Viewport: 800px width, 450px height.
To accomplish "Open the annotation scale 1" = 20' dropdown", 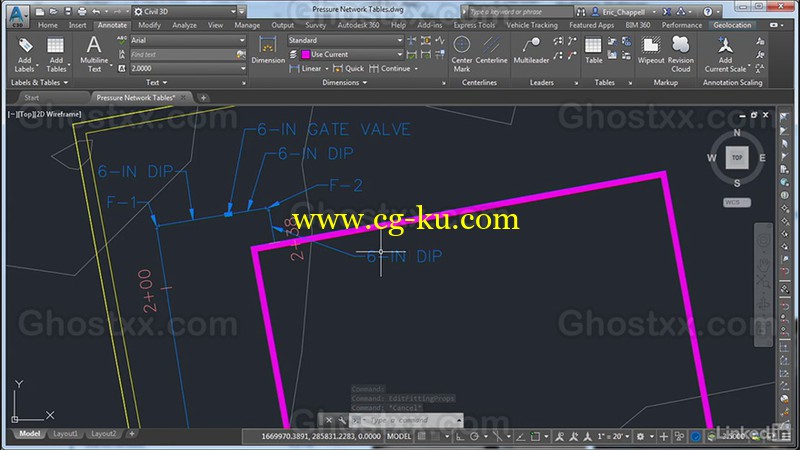I will pos(614,436).
